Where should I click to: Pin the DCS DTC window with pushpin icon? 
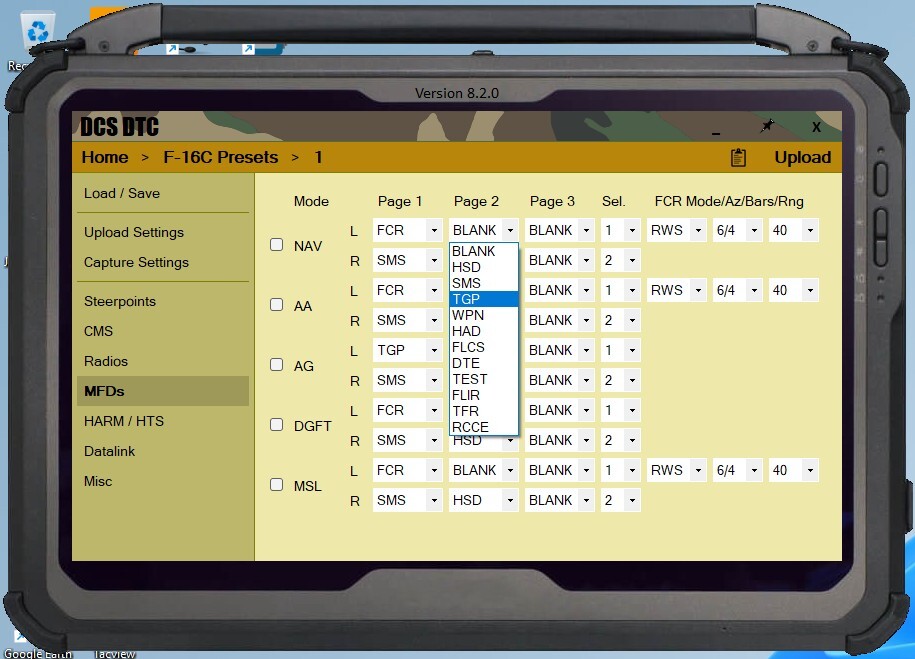pos(767,125)
